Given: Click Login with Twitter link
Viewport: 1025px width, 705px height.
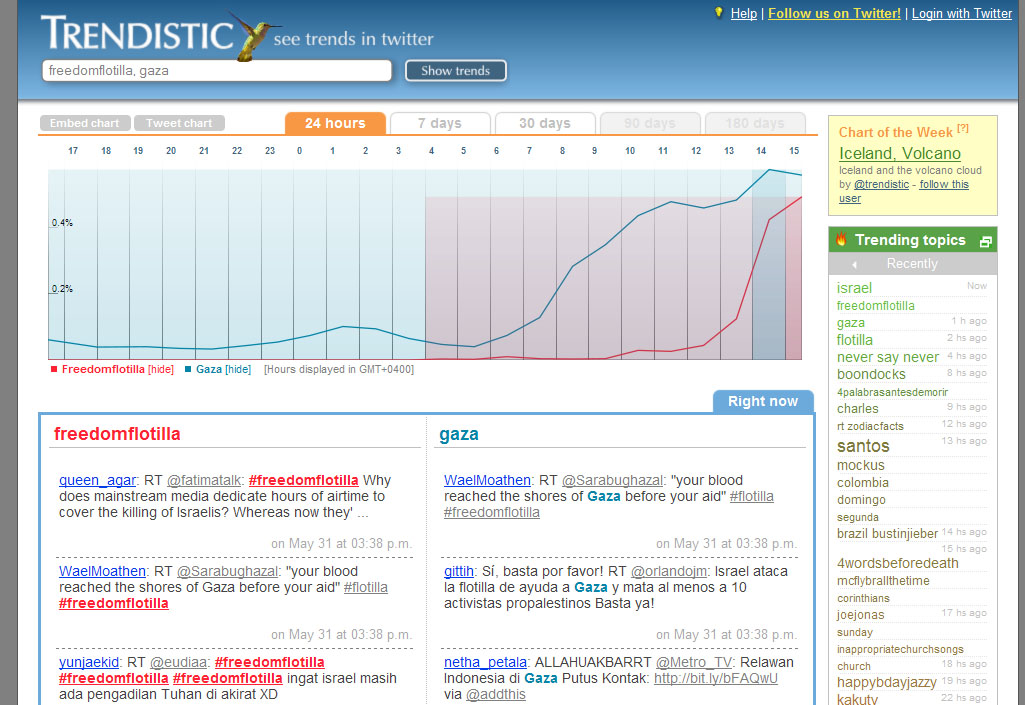Looking at the screenshot, I should coord(962,13).
